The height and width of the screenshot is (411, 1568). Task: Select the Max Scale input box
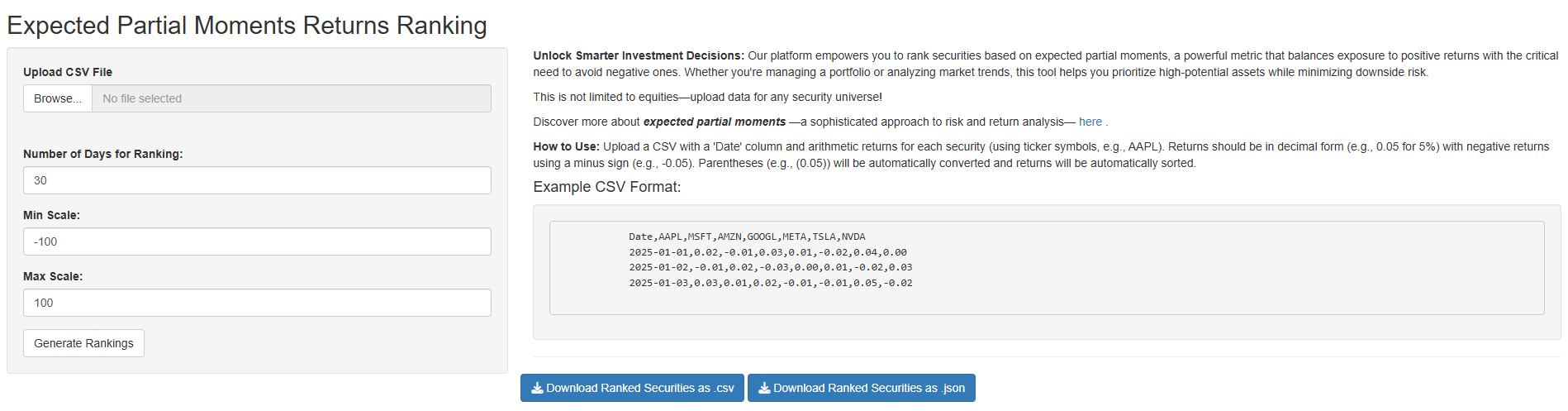pos(257,303)
